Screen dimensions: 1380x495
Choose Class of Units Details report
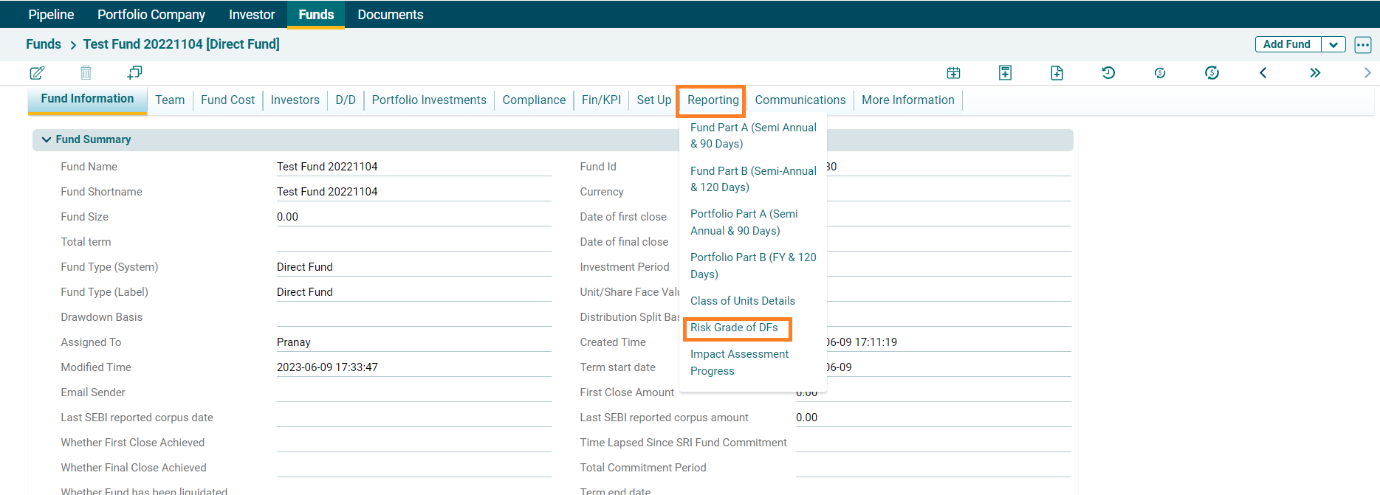[742, 301]
